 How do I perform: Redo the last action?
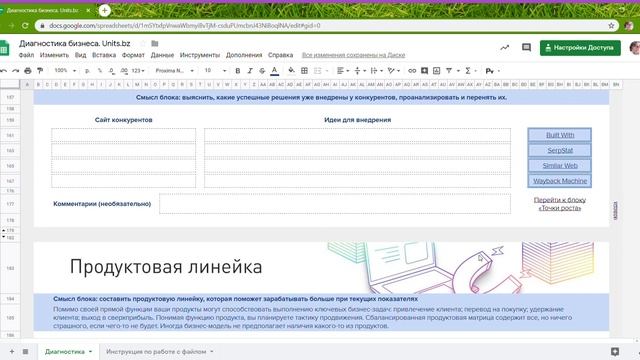(16, 71)
